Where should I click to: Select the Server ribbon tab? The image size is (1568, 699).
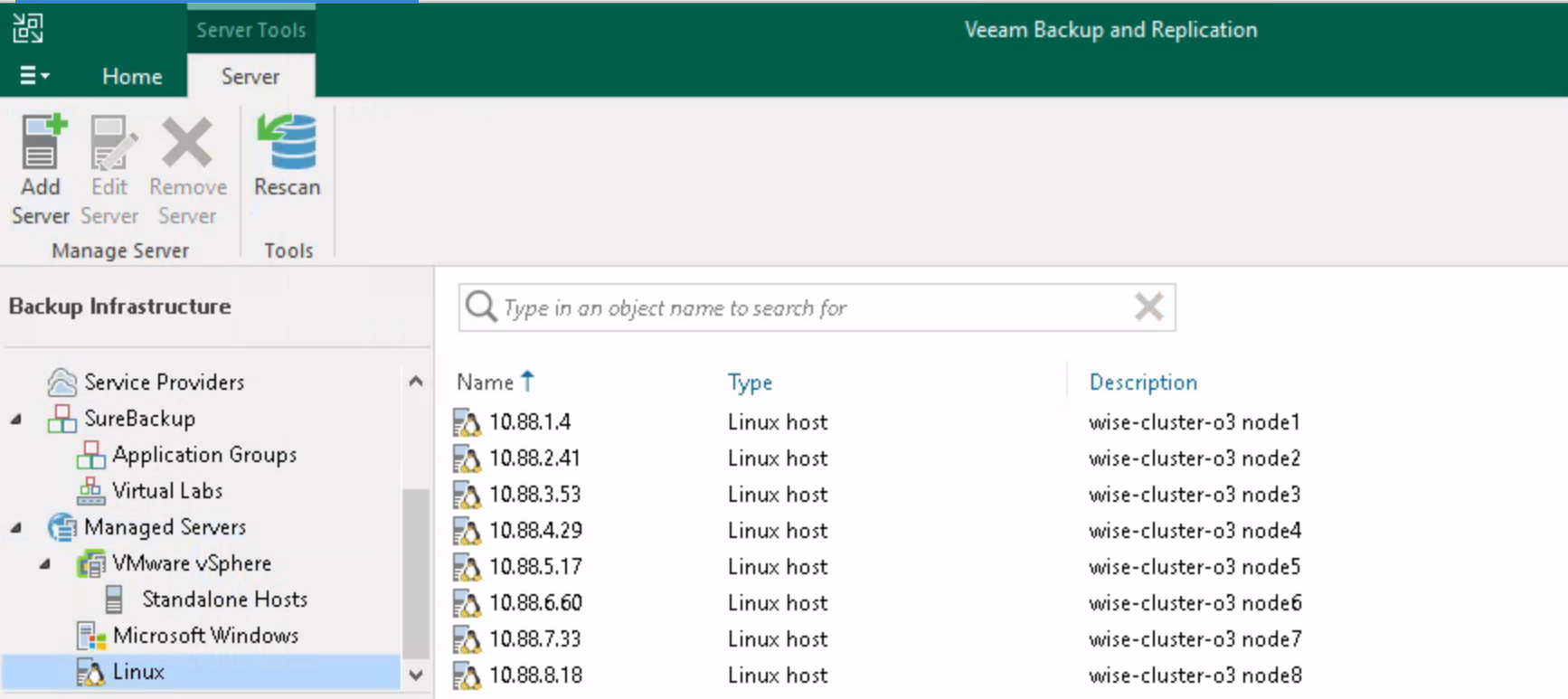tap(250, 77)
